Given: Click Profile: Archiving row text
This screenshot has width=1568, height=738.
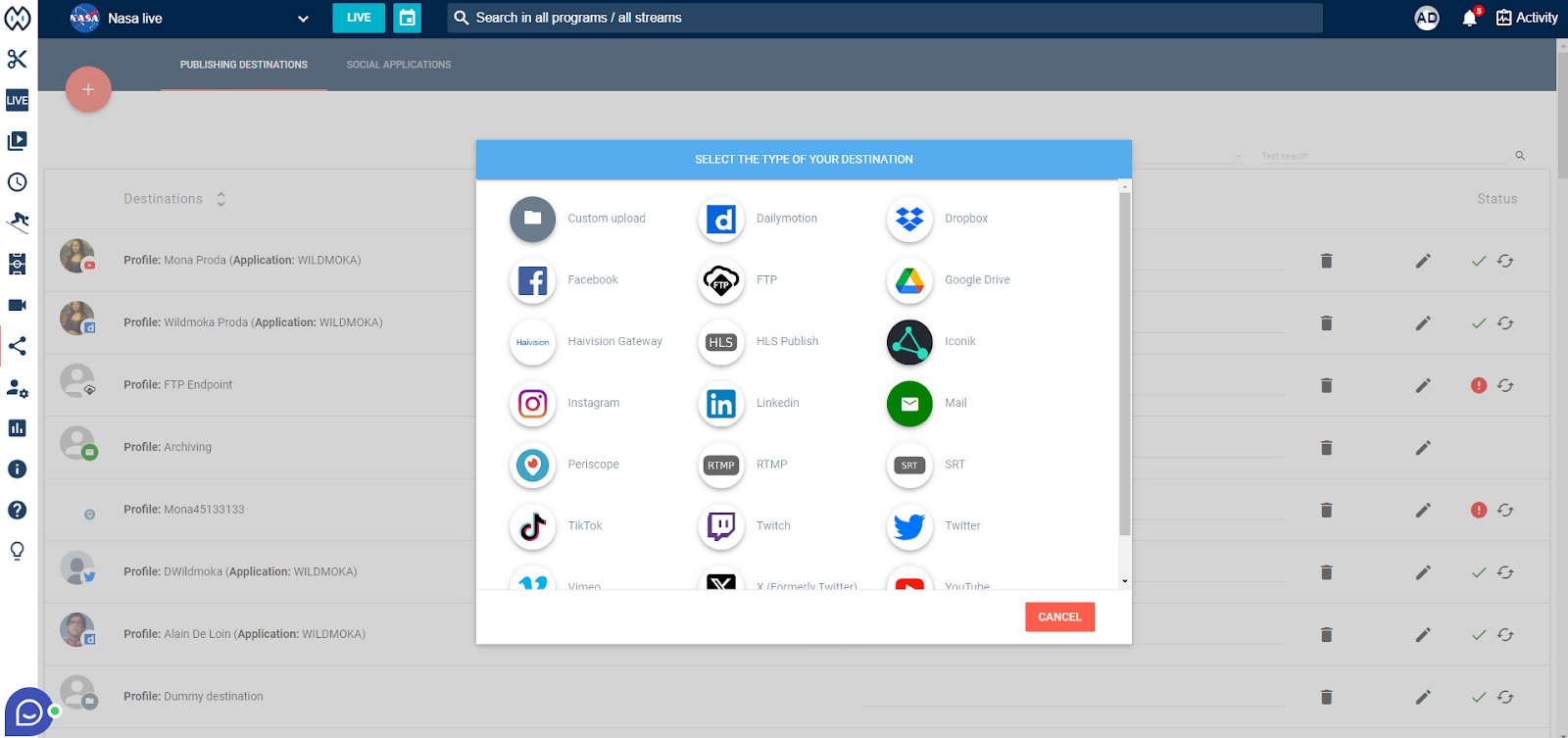Looking at the screenshot, I should tap(168, 447).
